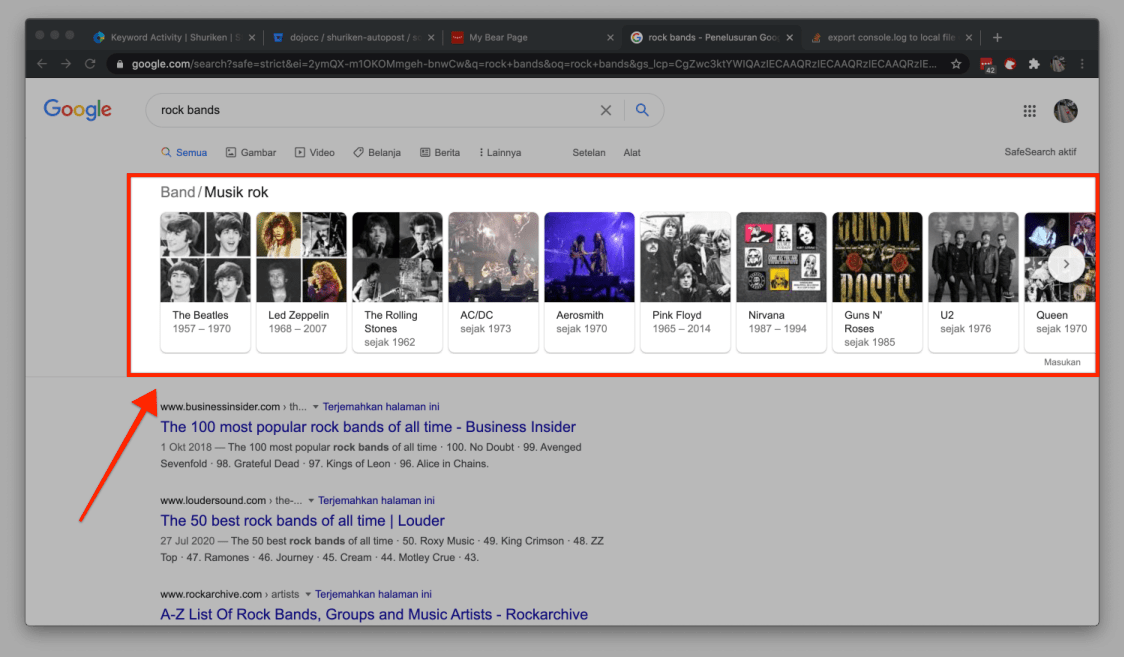Select the Berita search filter
This screenshot has width=1124, height=657.
(440, 153)
